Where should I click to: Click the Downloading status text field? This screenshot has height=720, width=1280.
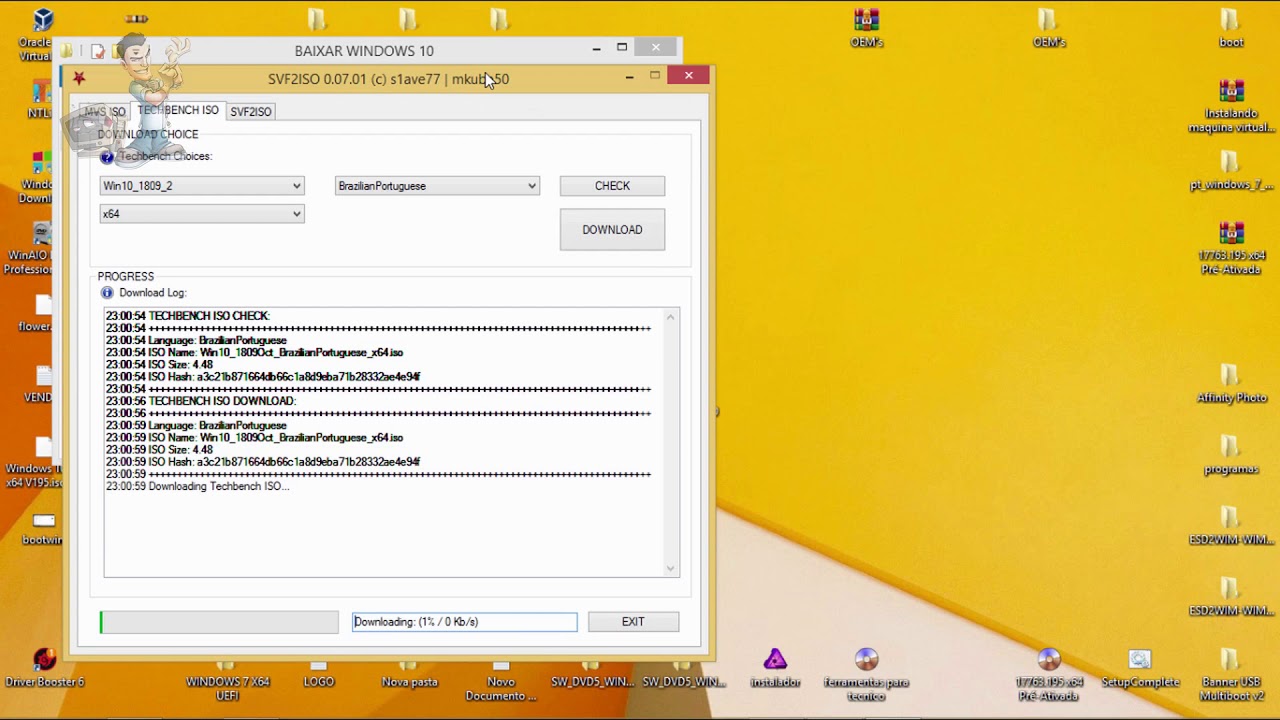point(465,622)
